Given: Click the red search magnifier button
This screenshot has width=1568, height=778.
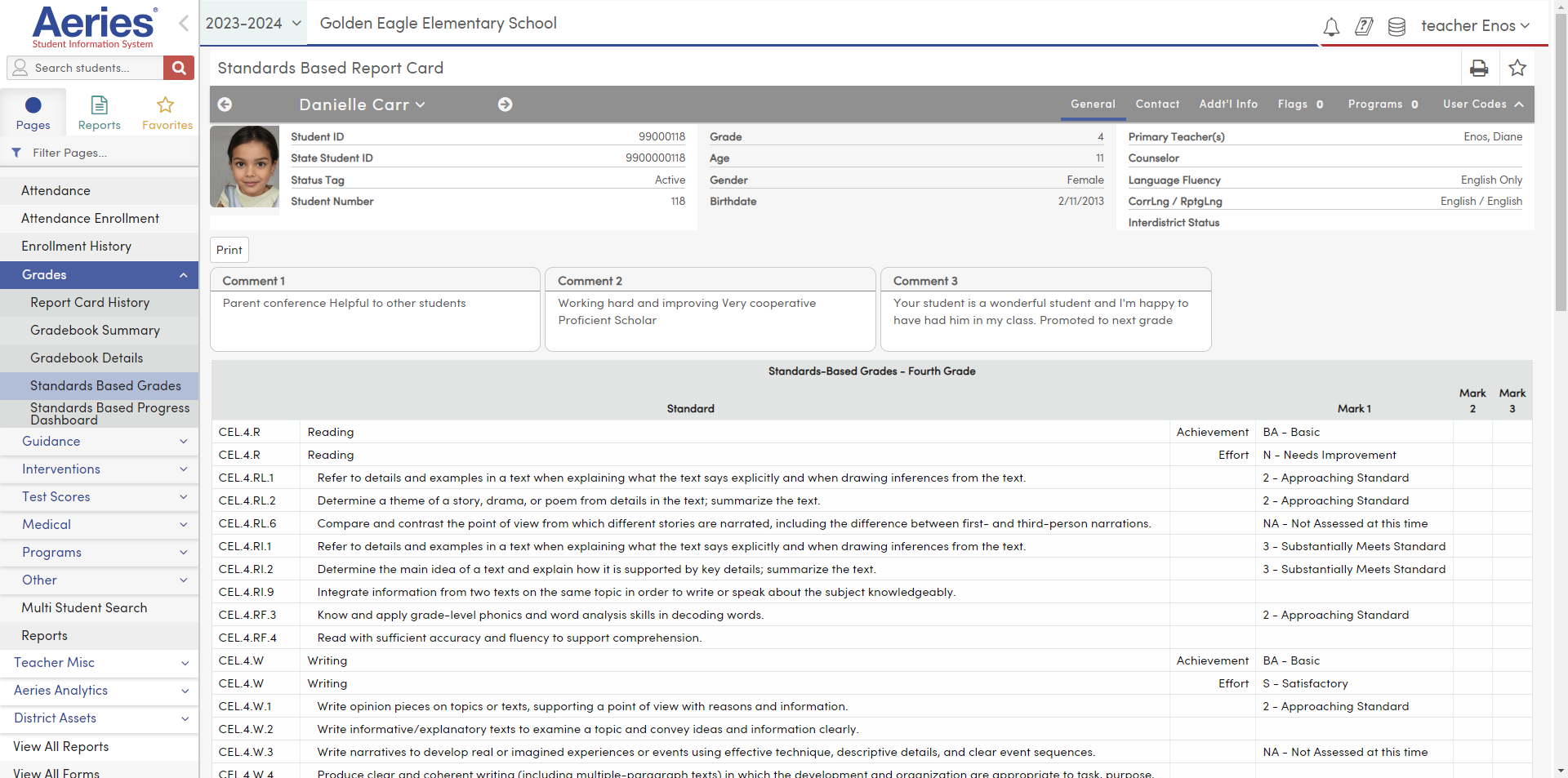Looking at the screenshot, I should click(x=179, y=68).
